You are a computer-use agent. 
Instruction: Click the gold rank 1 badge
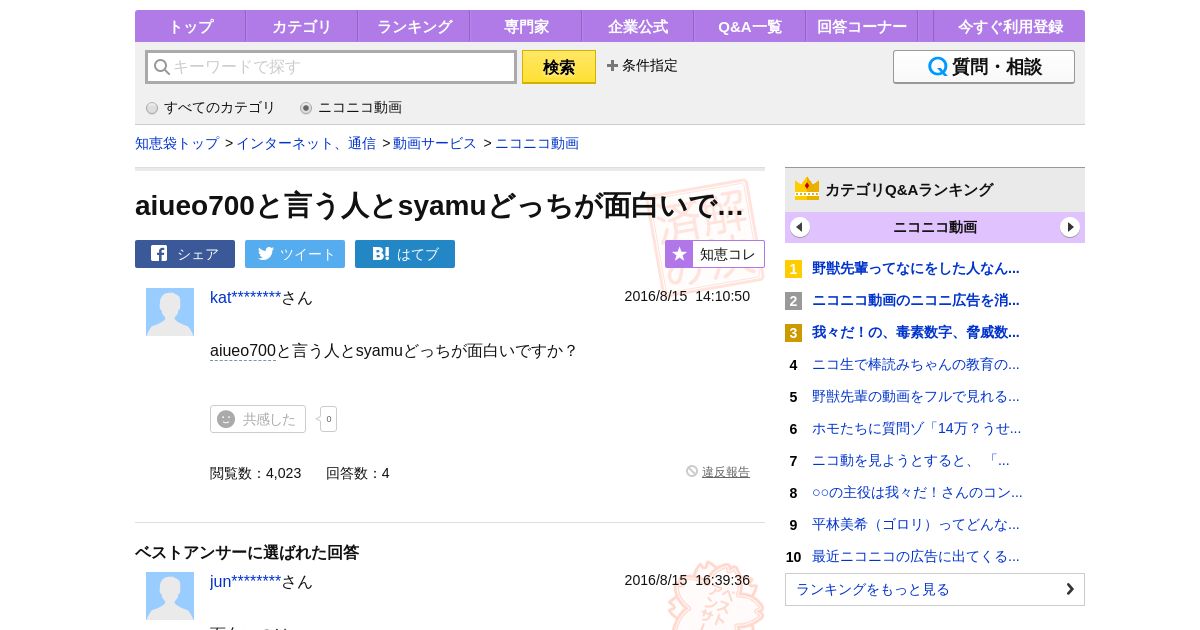pos(793,269)
